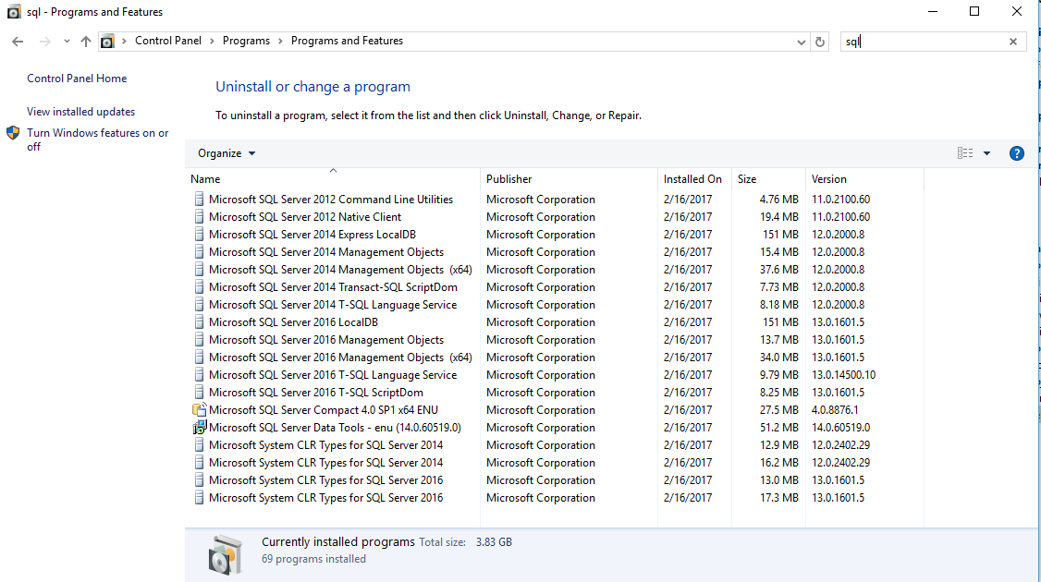Open the view options dropdown arrow
1041x582 pixels.
tap(987, 153)
